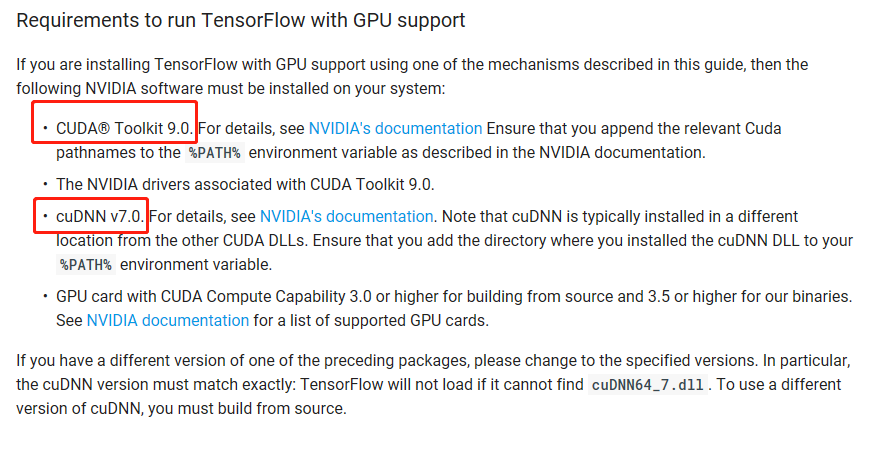Click 'for a list of supported GPU cards' text

click(375, 320)
